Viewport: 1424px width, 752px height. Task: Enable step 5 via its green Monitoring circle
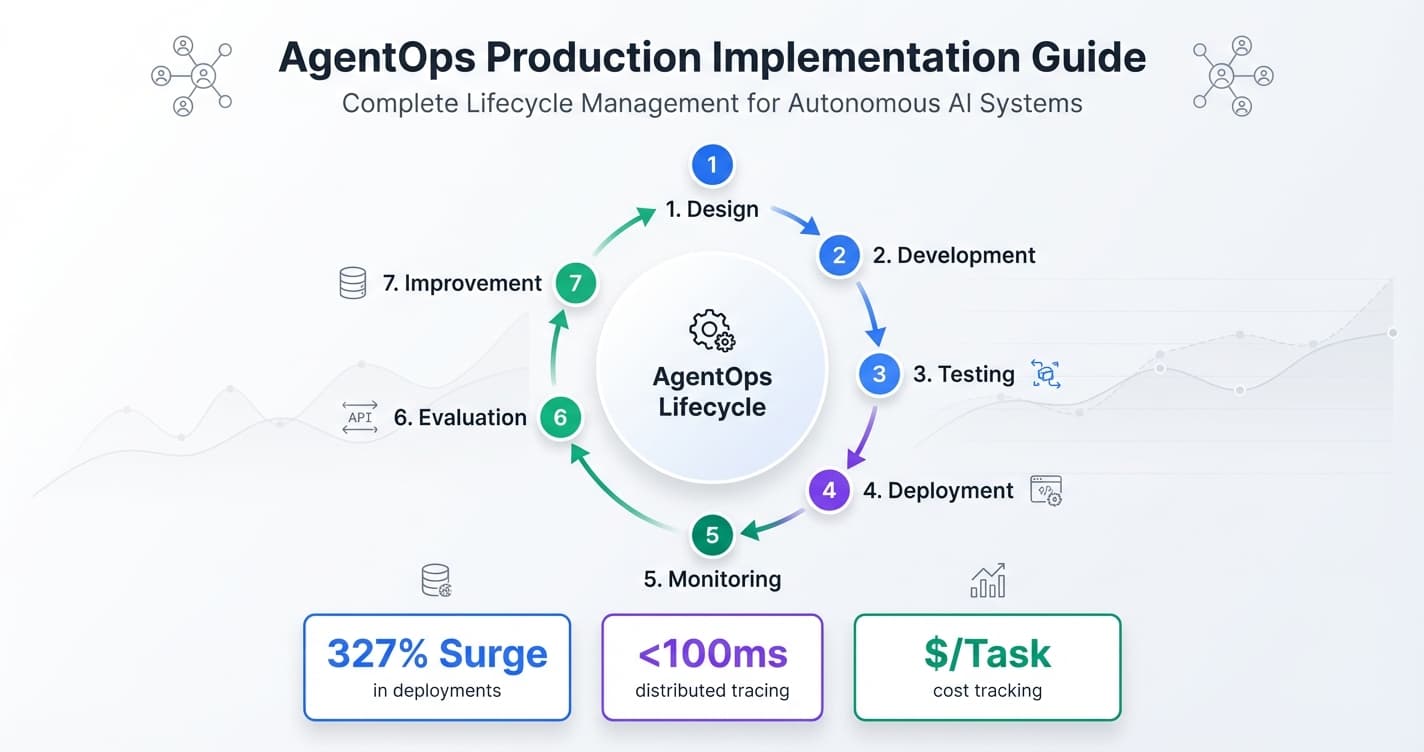tap(711, 535)
